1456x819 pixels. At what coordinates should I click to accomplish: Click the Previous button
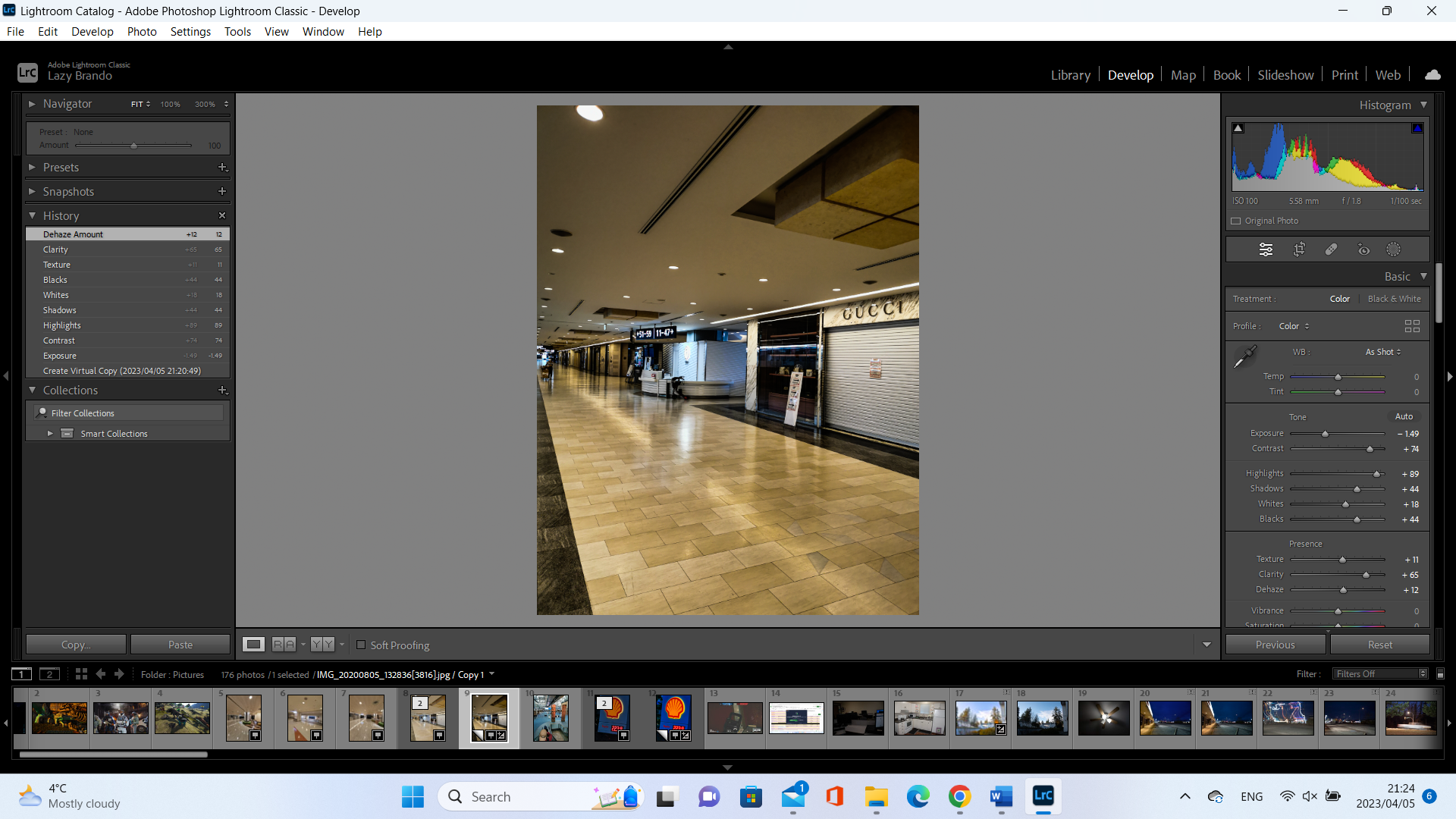(x=1275, y=645)
